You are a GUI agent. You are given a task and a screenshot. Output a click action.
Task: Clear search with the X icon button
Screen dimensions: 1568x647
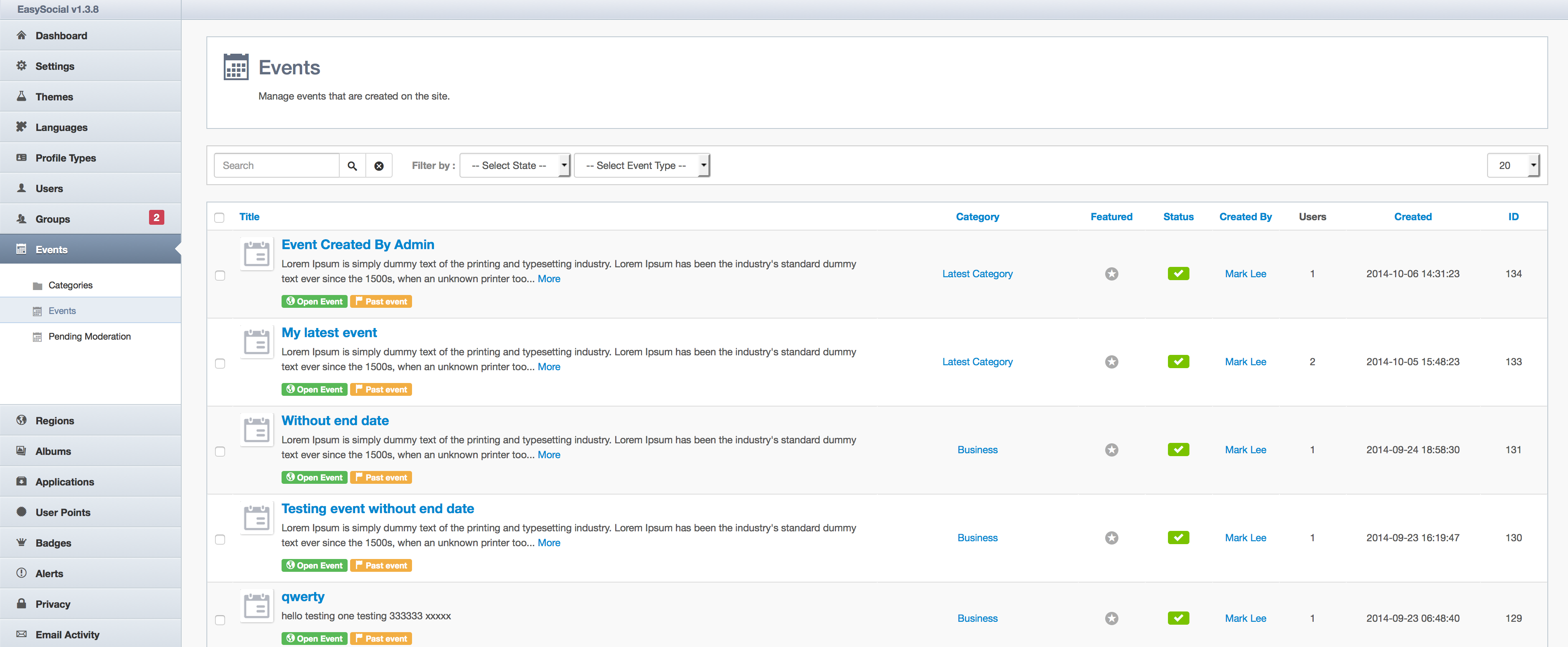pos(379,166)
